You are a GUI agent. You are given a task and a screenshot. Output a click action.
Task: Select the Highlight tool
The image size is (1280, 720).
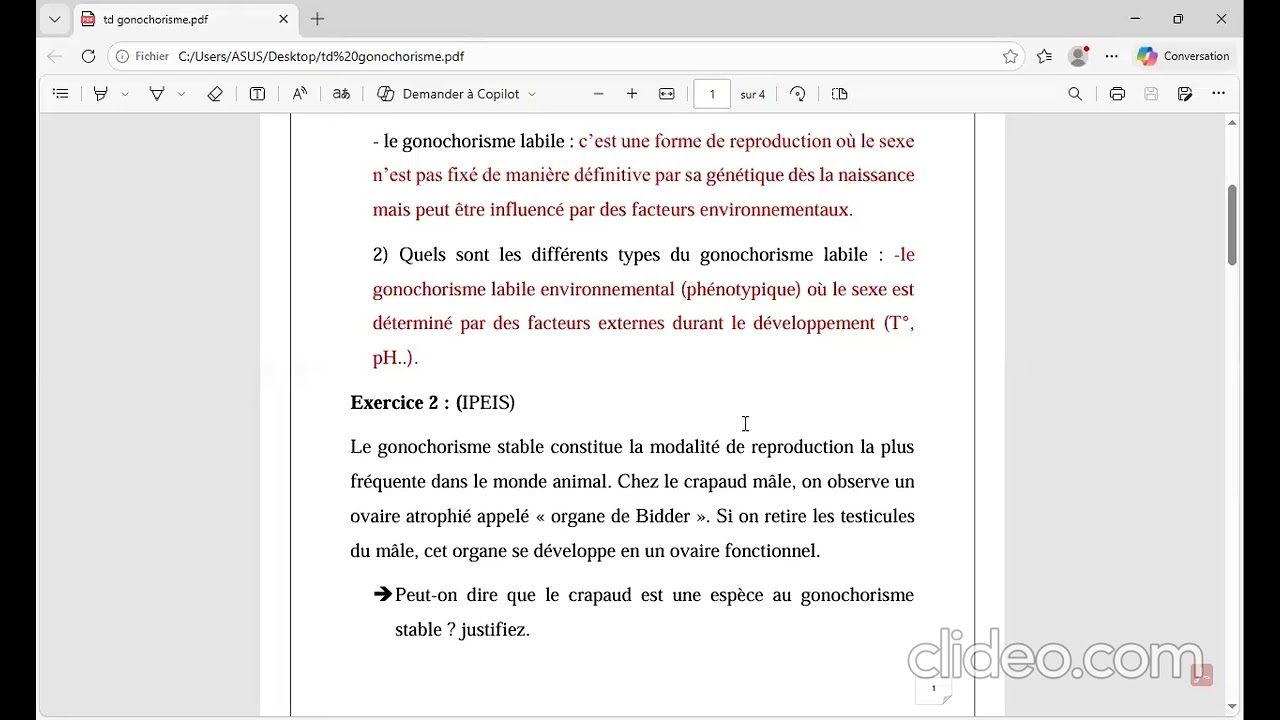pos(100,94)
